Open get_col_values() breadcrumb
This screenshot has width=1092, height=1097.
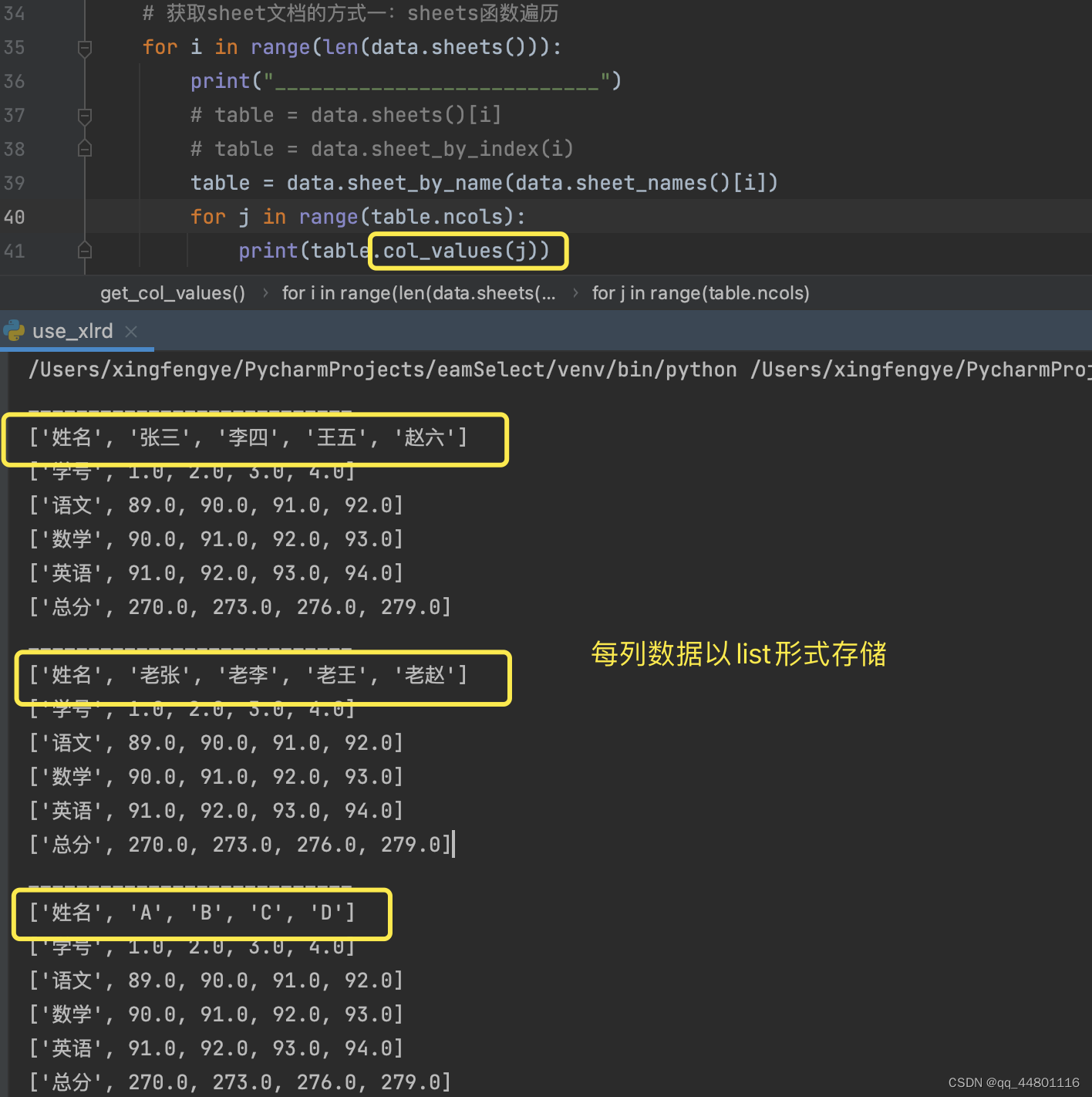click(x=173, y=293)
